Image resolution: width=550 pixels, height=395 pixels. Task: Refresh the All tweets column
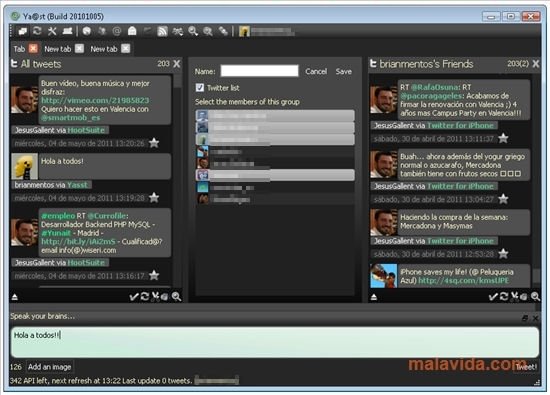145,297
